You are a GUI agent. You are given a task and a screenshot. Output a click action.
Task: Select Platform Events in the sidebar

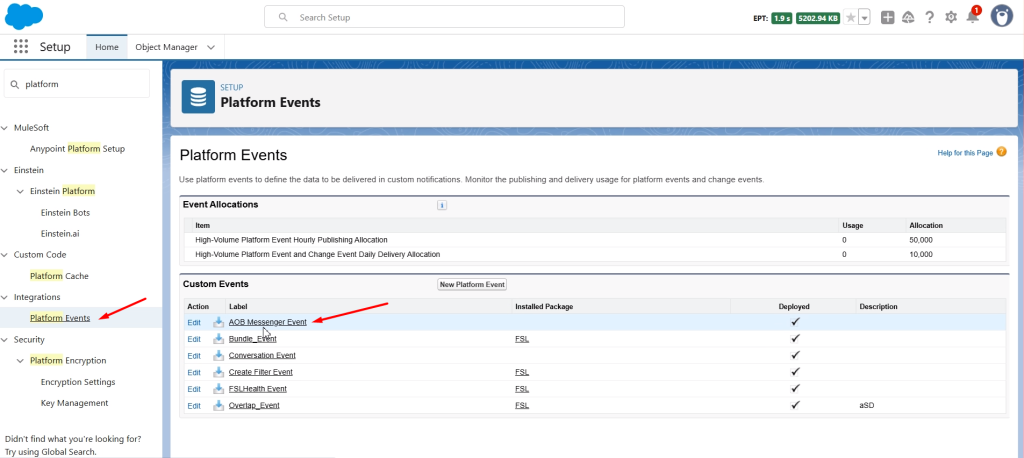pos(60,318)
